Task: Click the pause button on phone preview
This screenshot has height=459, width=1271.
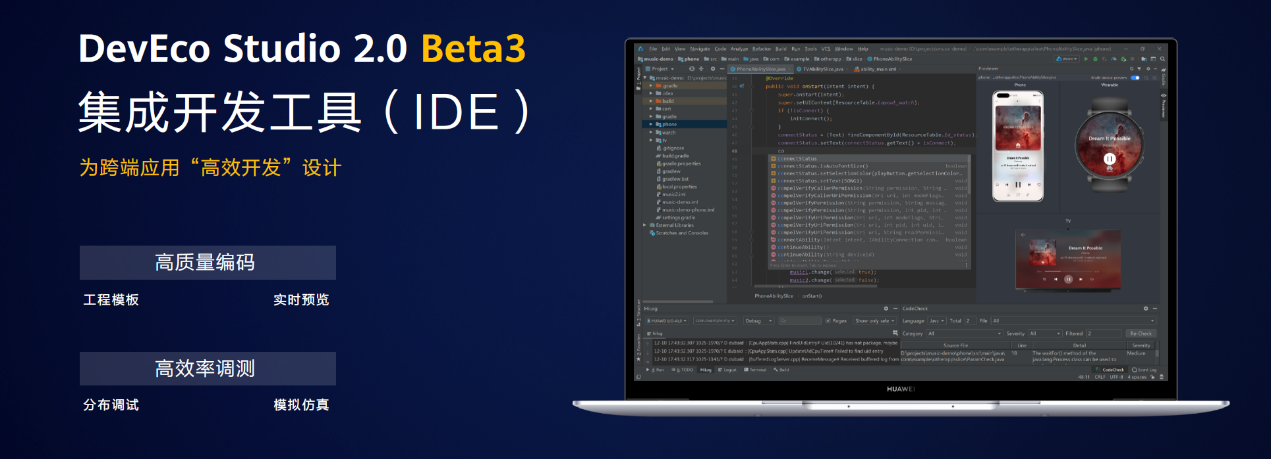Action: tap(1018, 183)
